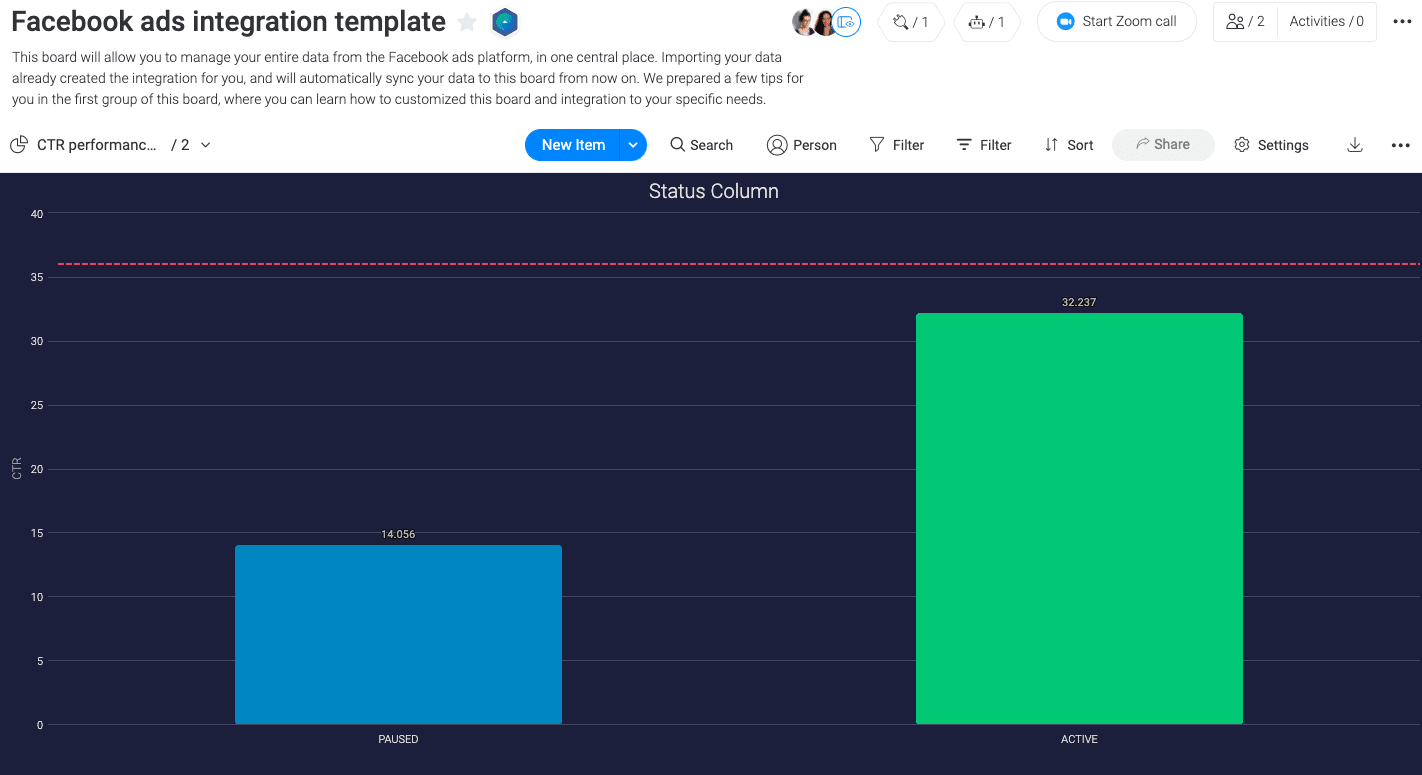Image resolution: width=1422 pixels, height=775 pixels.
Task: Open chart Settings
Action: (1271, 145)
